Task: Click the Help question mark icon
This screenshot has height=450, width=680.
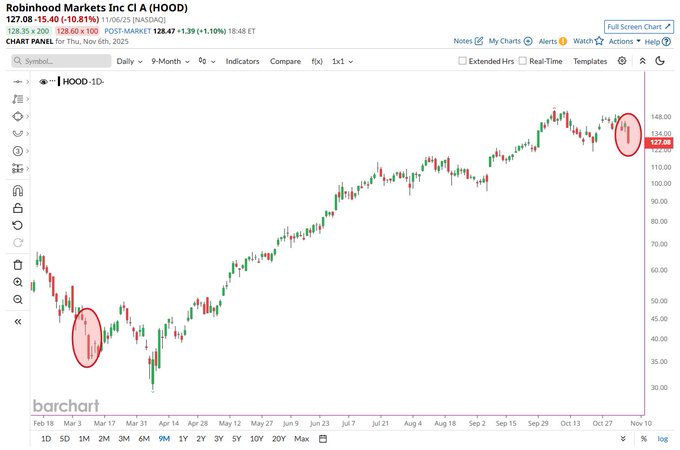Action: pyautogui.click(x=666, y=42)
